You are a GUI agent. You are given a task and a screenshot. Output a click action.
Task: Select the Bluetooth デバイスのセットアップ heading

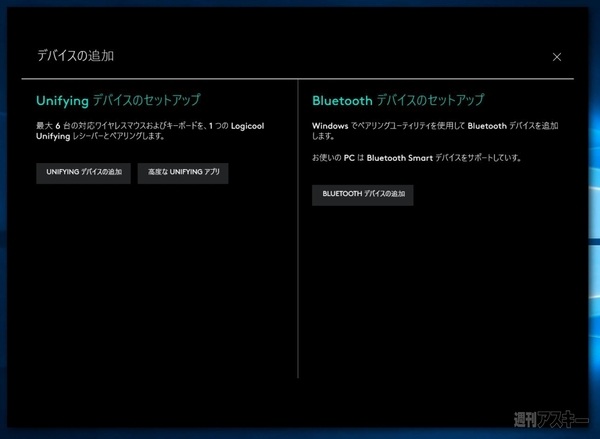tap(398, 100)
